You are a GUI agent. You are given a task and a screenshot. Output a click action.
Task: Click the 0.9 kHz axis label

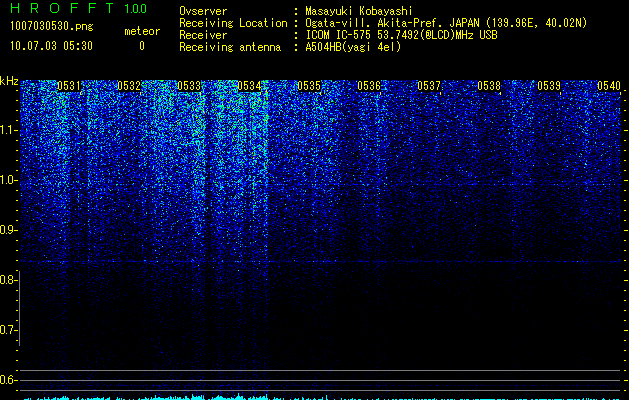click(x=8, y=230)
